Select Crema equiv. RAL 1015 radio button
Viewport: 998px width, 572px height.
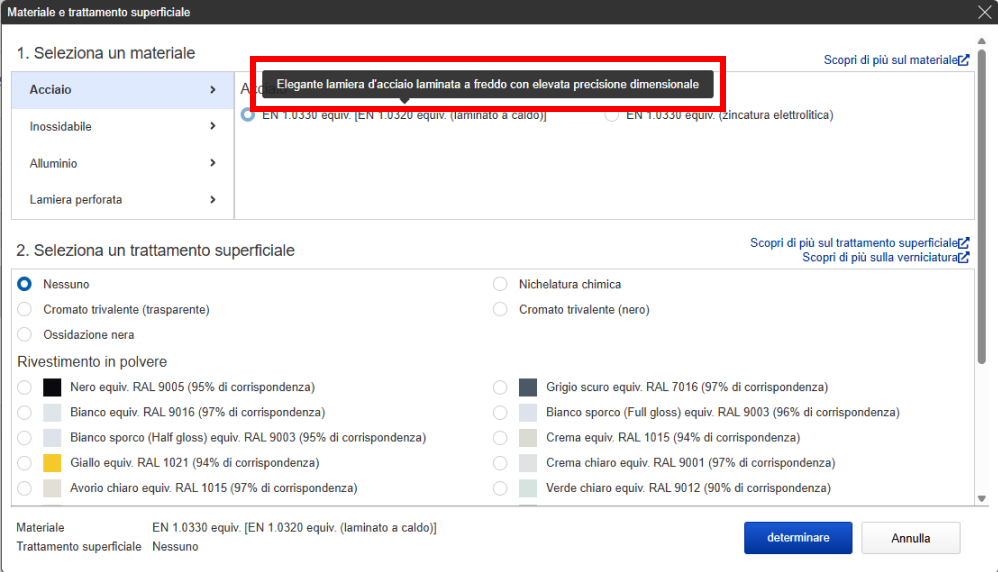[500, 438]
